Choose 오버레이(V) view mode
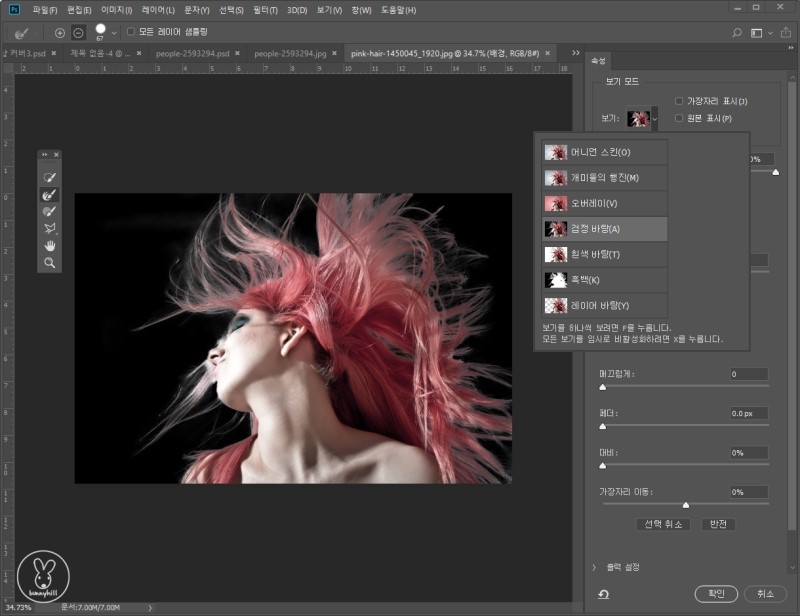This screenshot has height=616, width=800. click(x=601, y=203)
